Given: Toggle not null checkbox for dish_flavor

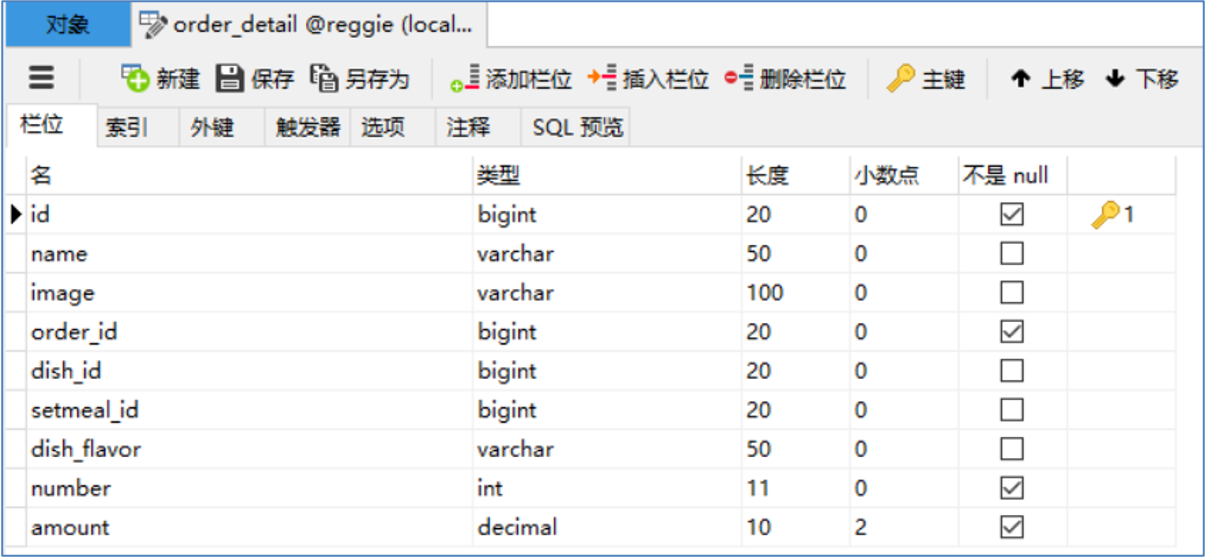Looking at the screenshot, I should click(x=1012, y=448).
